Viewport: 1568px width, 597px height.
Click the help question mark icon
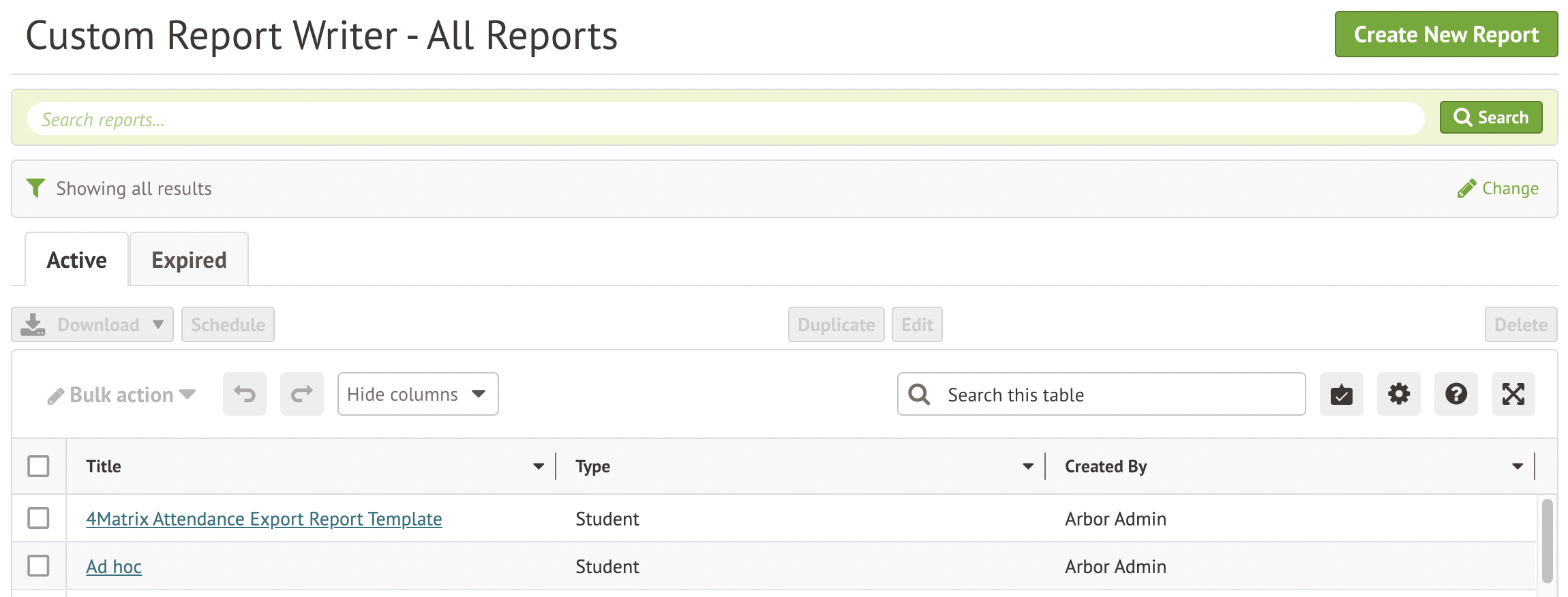pos(1456,394)
